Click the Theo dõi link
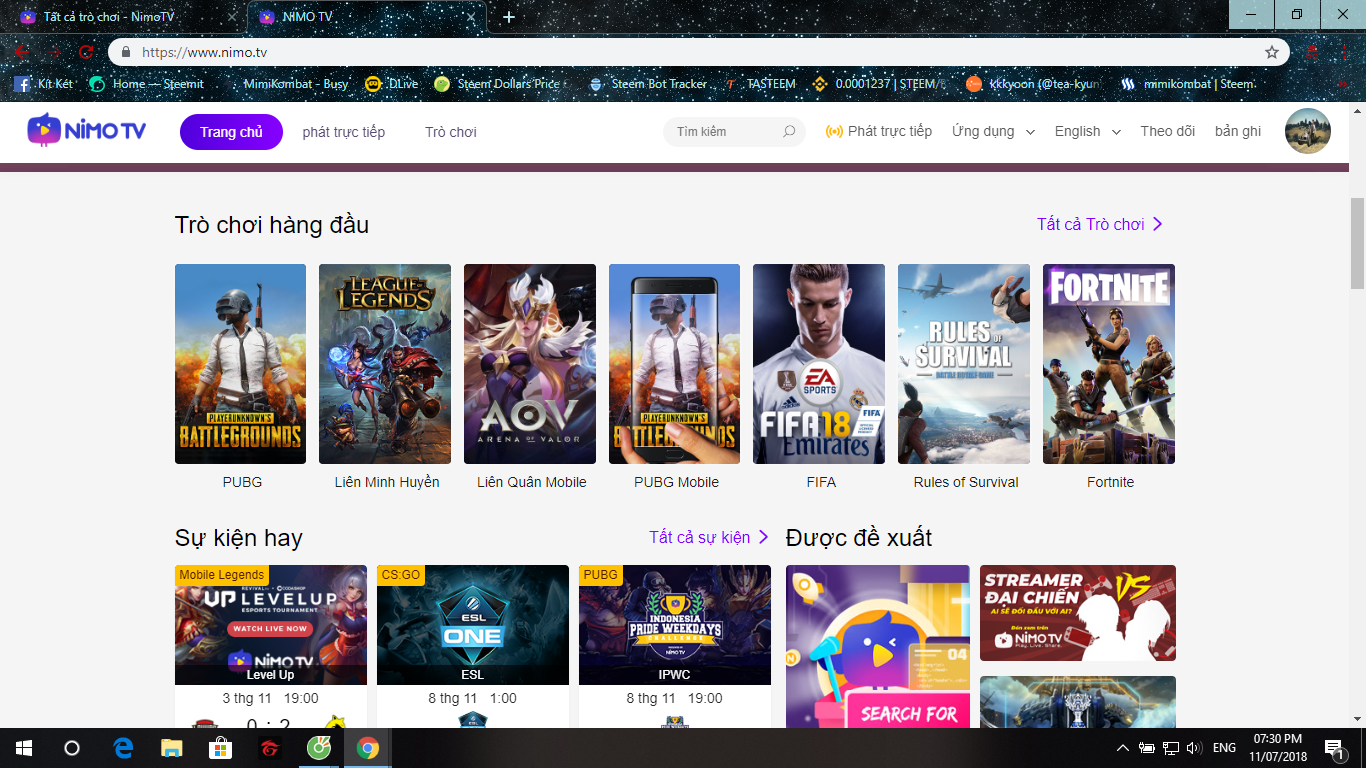 (x=1167, y=131)
